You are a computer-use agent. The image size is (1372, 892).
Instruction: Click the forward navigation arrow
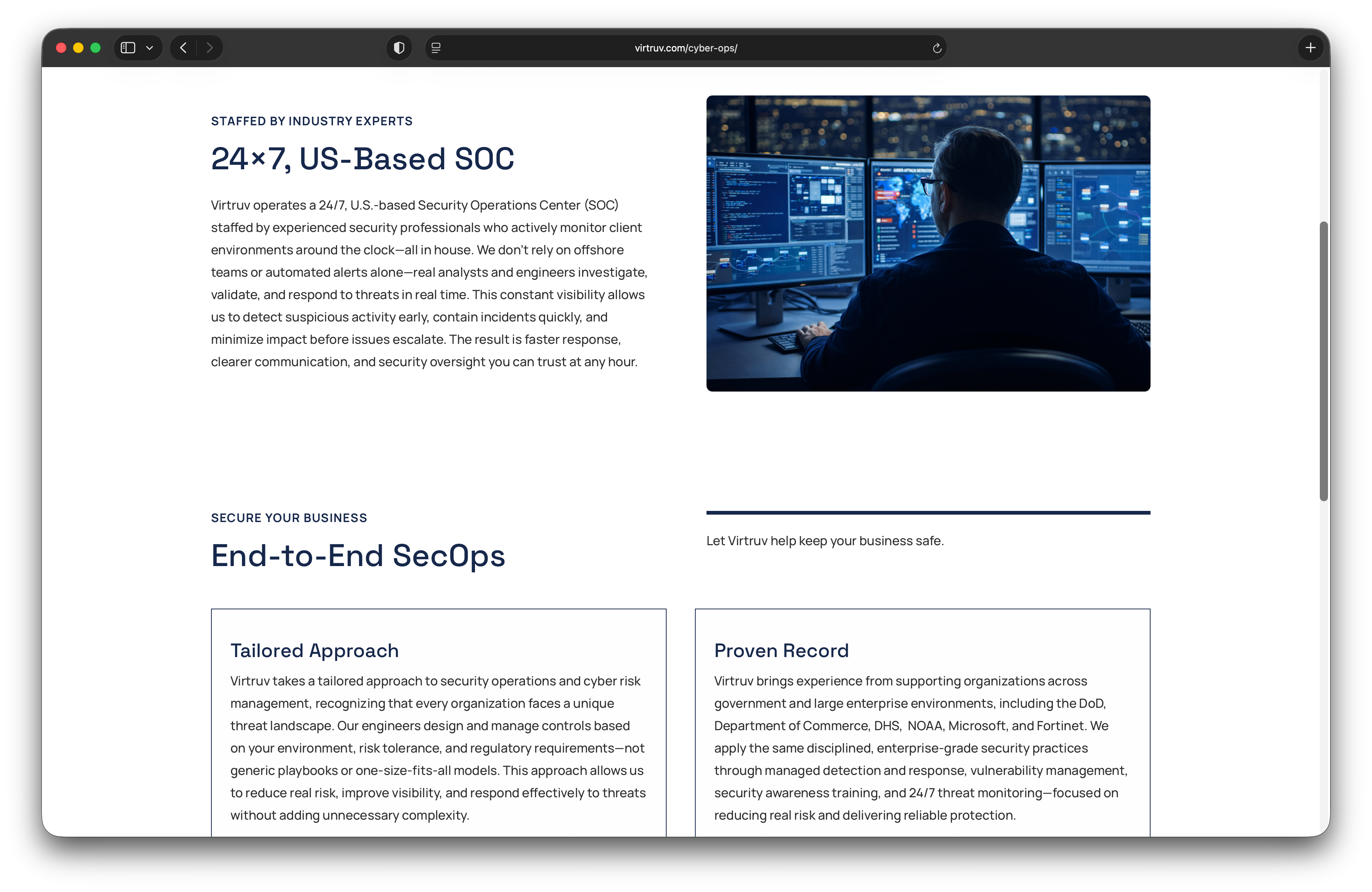click(210, 48)
